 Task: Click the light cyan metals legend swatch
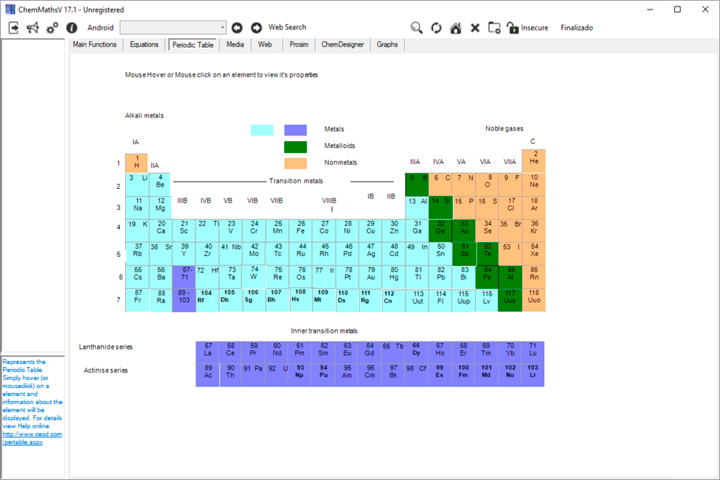pos(262,130)
